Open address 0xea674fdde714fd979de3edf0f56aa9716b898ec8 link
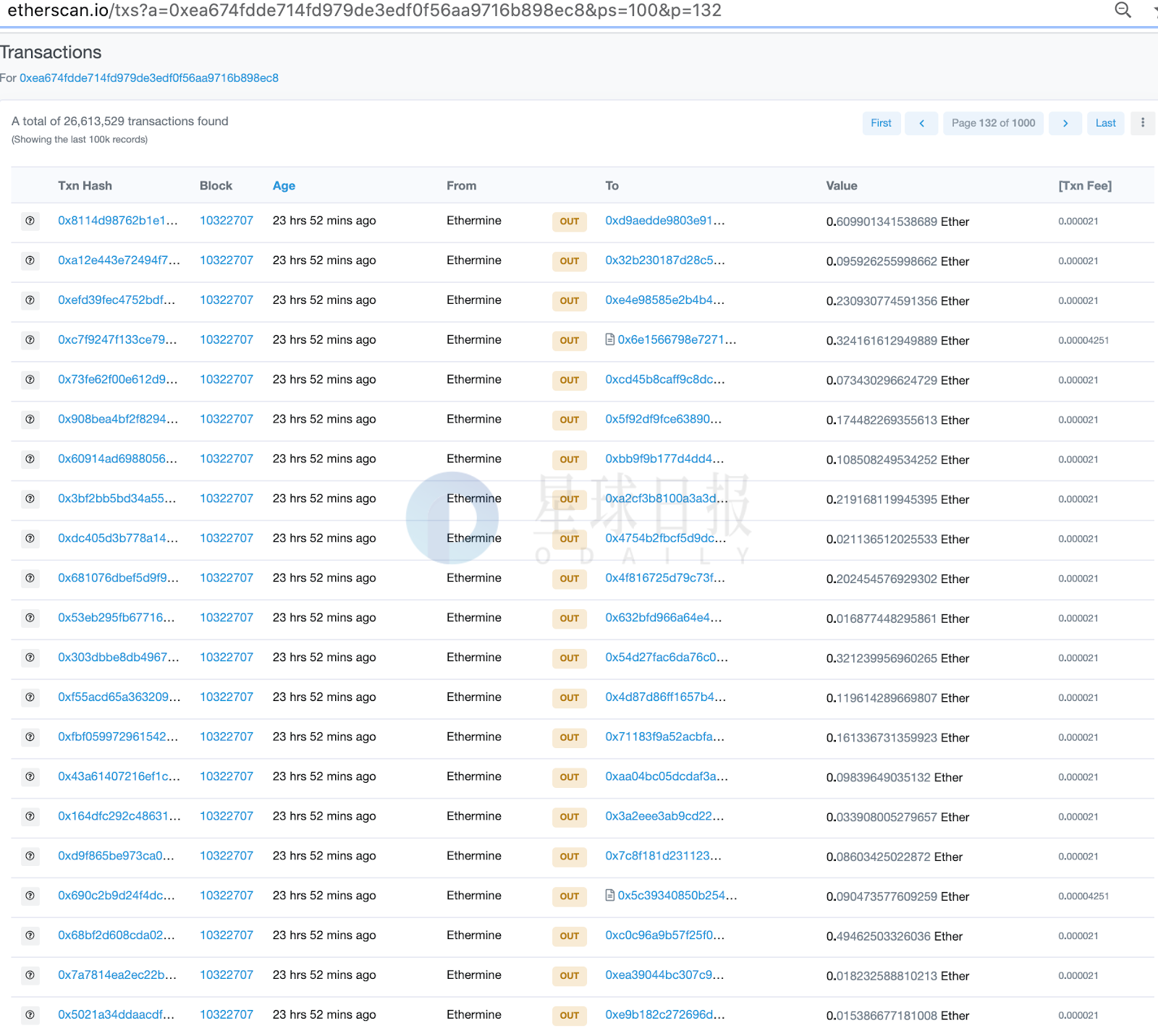The width and height of the screenshot is (1158, 1036). coord(149,78)
